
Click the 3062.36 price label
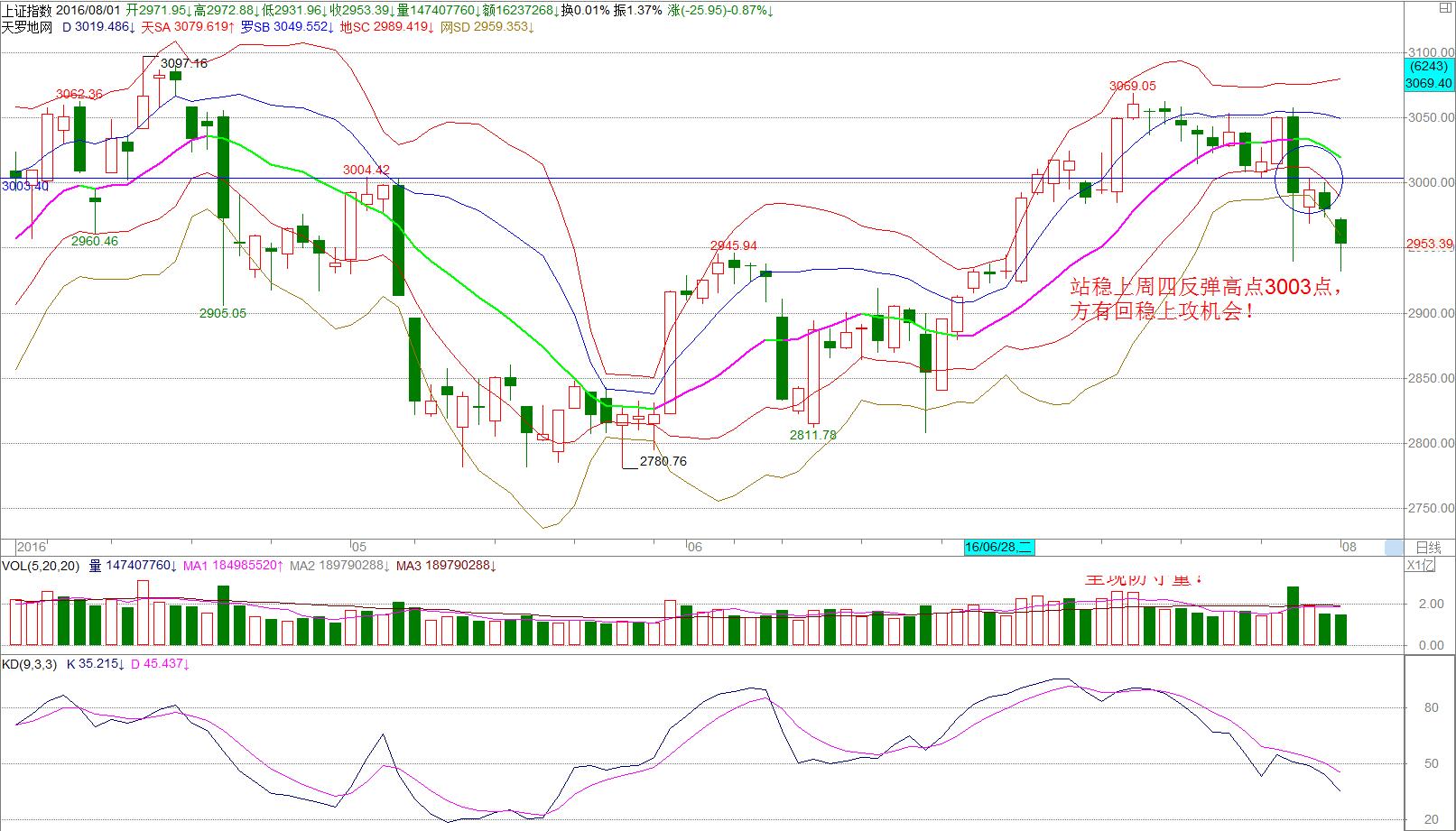coord(79,94)
